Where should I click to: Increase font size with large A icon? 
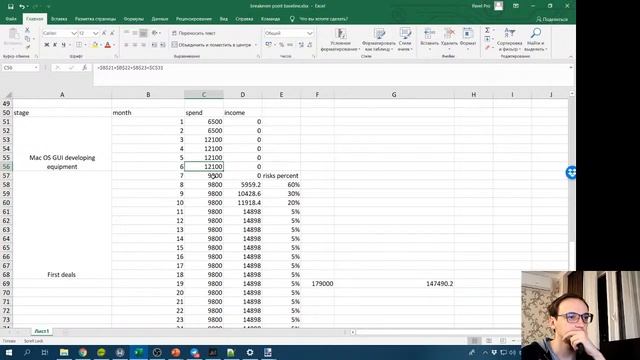coord(104,33)
